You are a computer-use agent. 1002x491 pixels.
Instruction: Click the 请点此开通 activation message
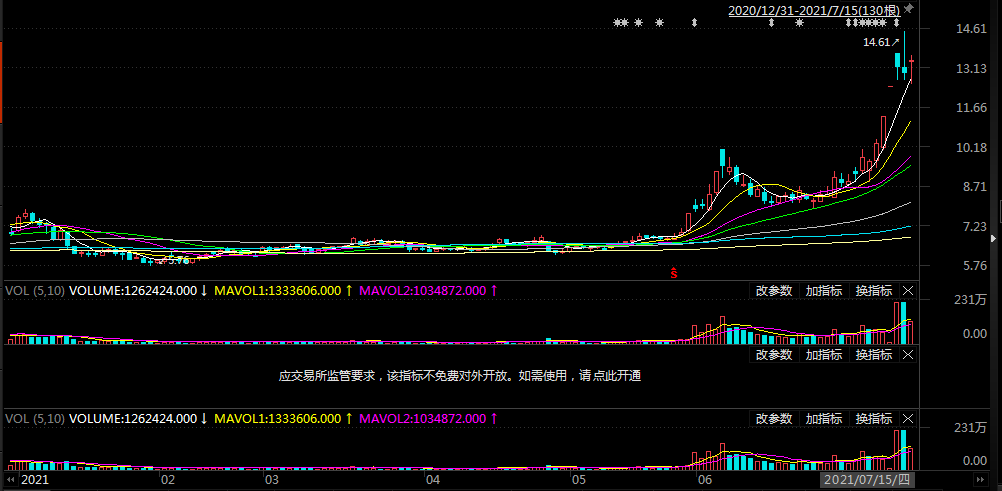(609, 376)
